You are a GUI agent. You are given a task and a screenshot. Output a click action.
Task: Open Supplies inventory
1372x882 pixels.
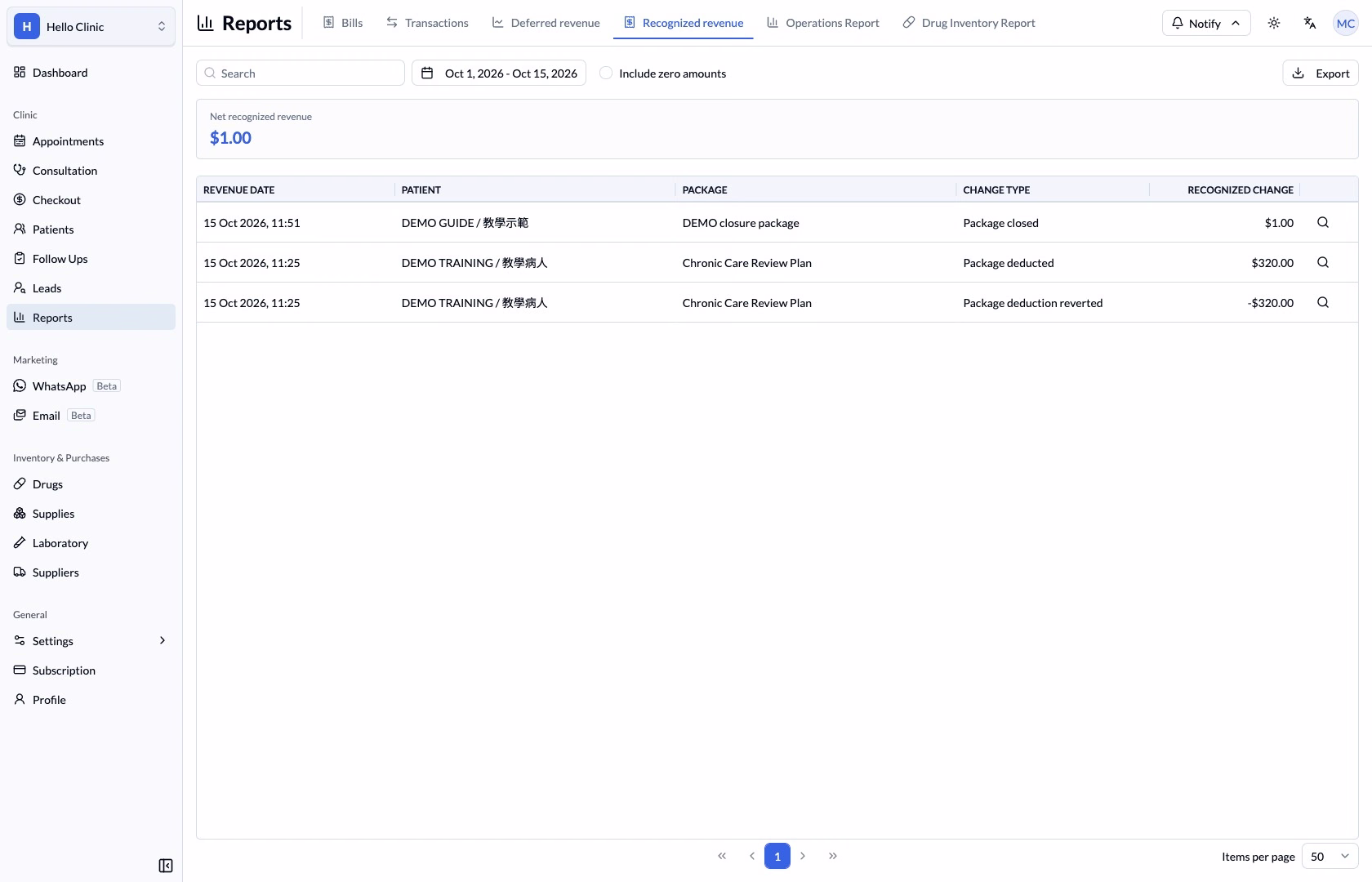(x=91, y=514)
